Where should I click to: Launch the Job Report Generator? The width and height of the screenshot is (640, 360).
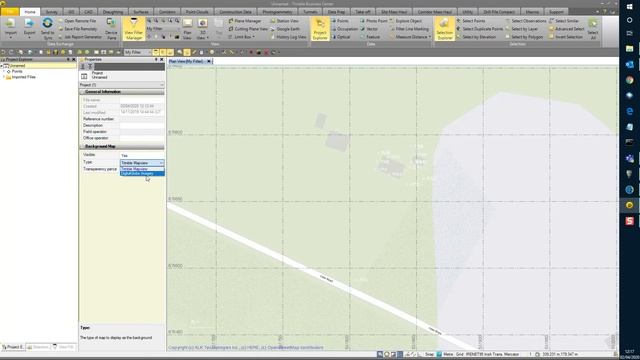80,37
